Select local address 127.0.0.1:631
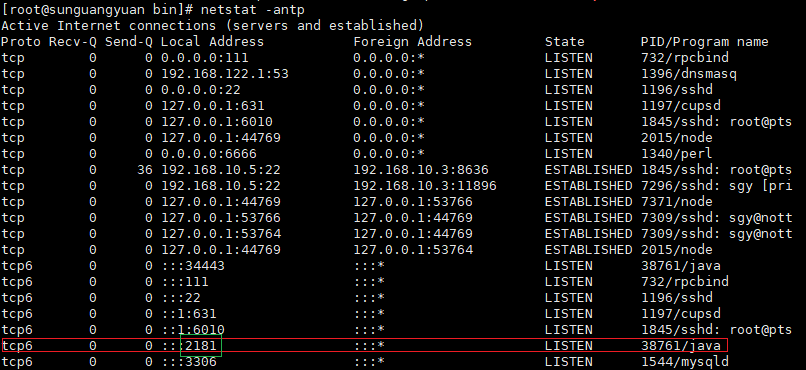 [x=212, y=105]
